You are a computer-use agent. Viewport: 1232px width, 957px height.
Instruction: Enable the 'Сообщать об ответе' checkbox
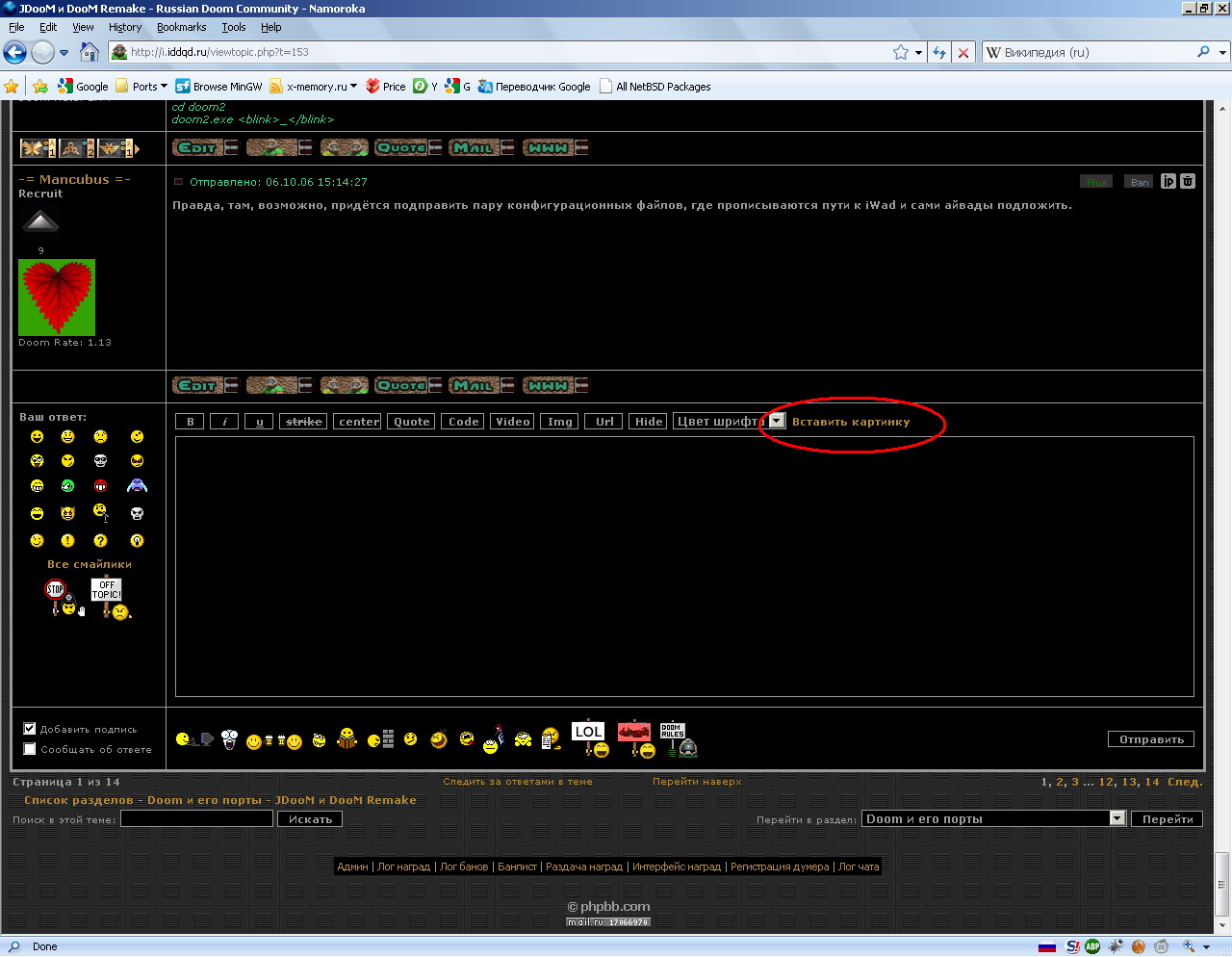(x=30, y=749)
